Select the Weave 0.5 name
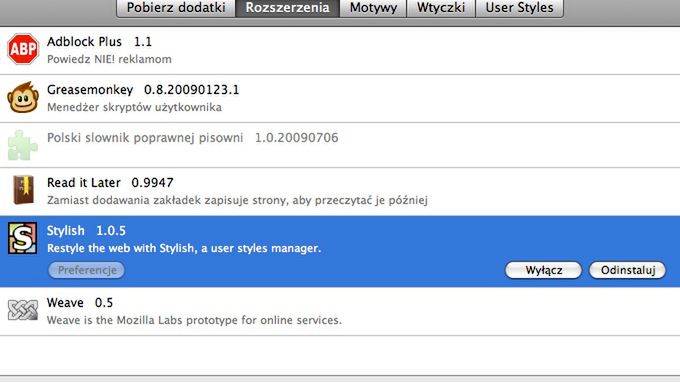 tap(80, 303)
